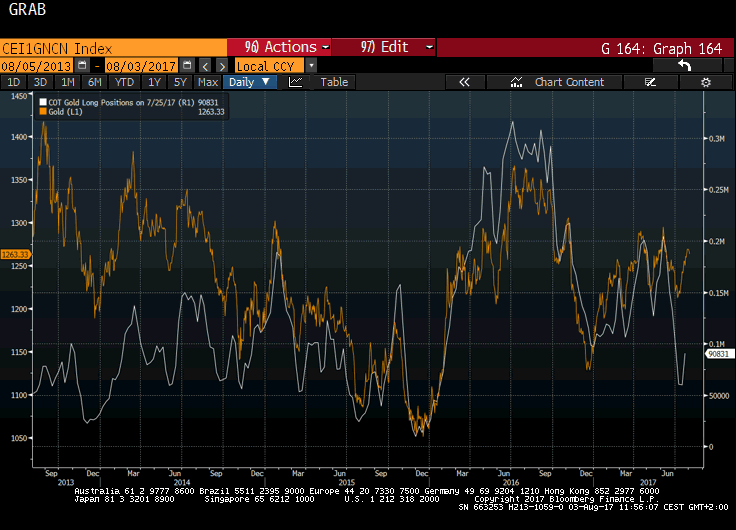This screenshot has width=736, height=530.
Task: Select the 1Y range tab
Action: [154, 82]
